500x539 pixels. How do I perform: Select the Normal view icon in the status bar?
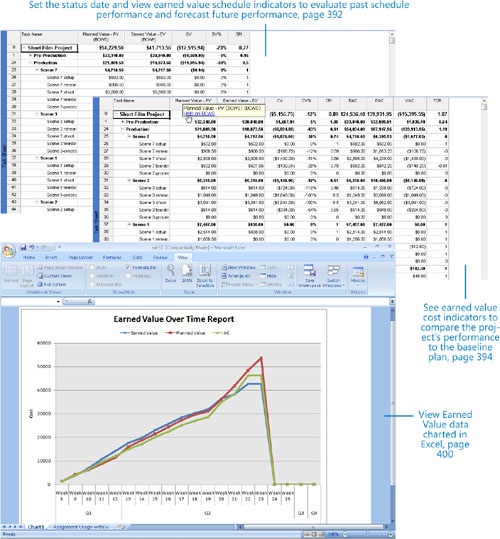click(306, 535)
